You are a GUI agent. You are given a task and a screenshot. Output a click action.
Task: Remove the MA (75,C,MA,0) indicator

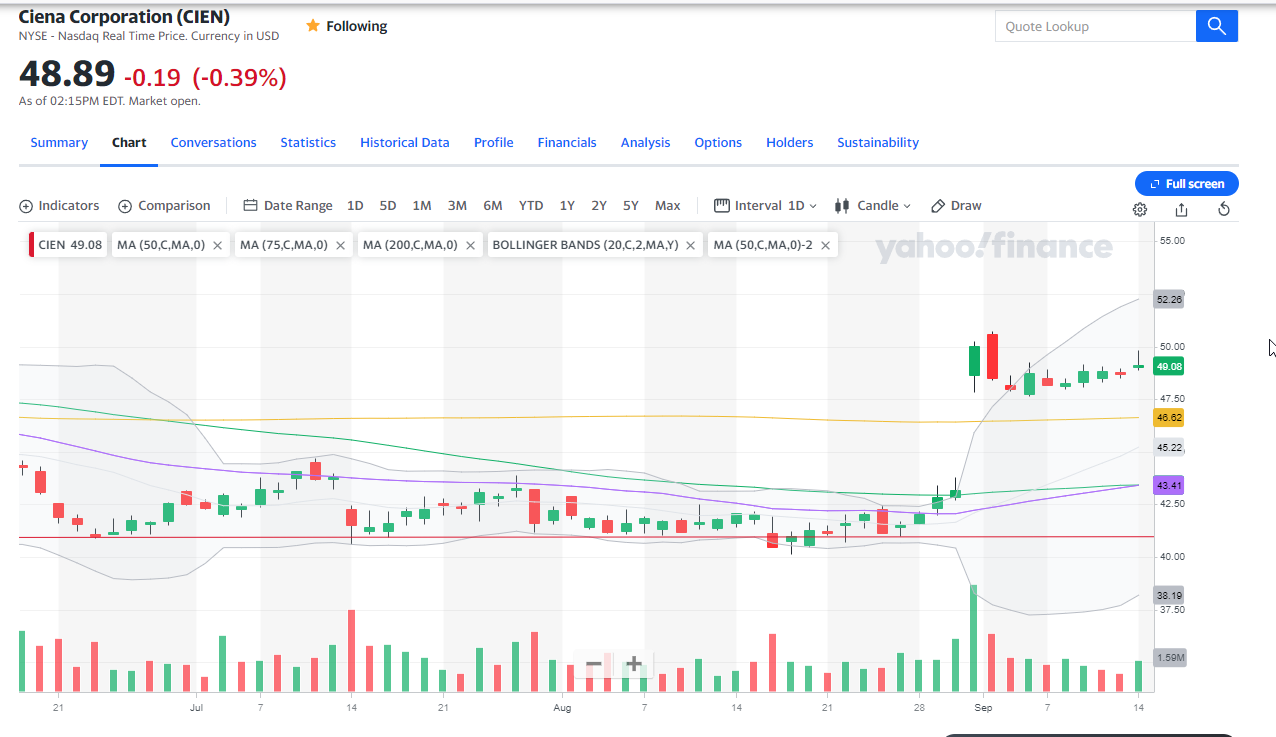coord(341,245)
